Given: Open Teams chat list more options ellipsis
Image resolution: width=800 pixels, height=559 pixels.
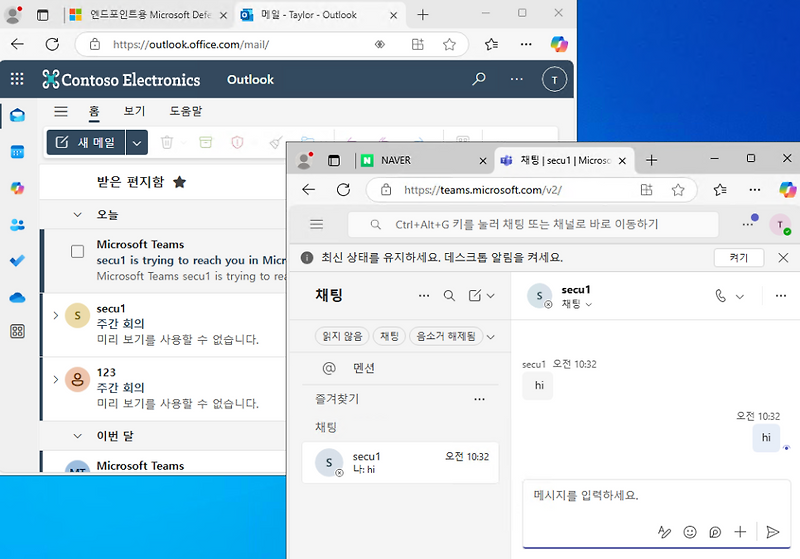Looking at the screenshot, I should [x=424, y=296].
